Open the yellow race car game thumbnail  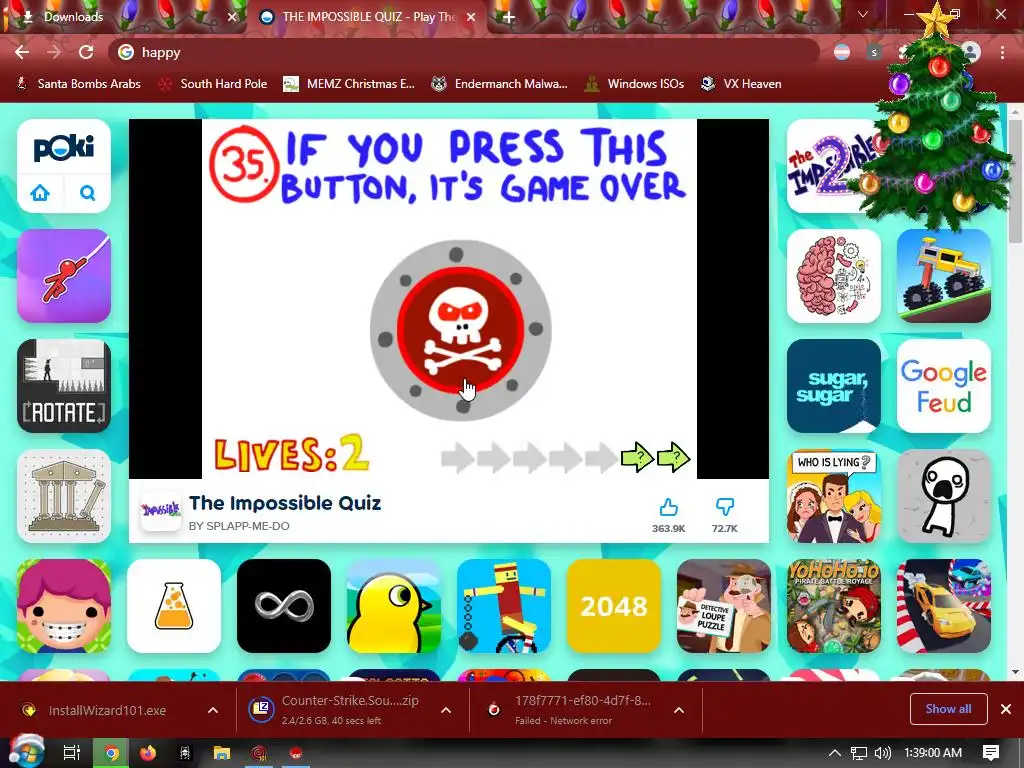(944, 606)
